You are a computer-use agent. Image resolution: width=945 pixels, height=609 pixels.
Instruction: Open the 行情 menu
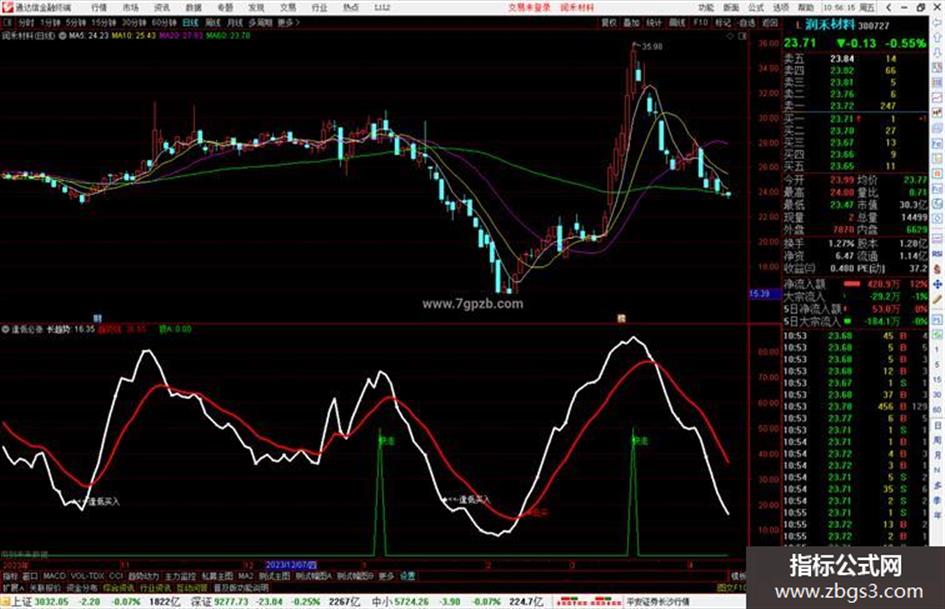[x=98, y=8]
